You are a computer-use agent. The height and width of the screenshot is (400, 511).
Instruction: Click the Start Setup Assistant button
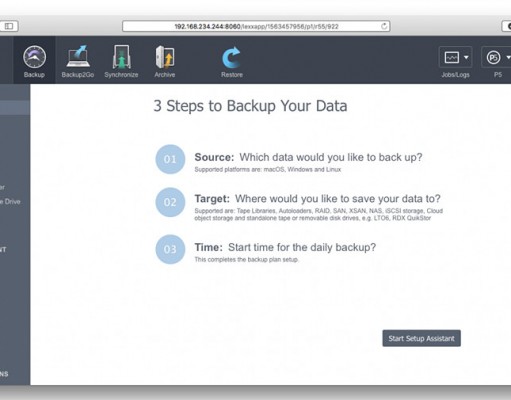pos(421,338)
